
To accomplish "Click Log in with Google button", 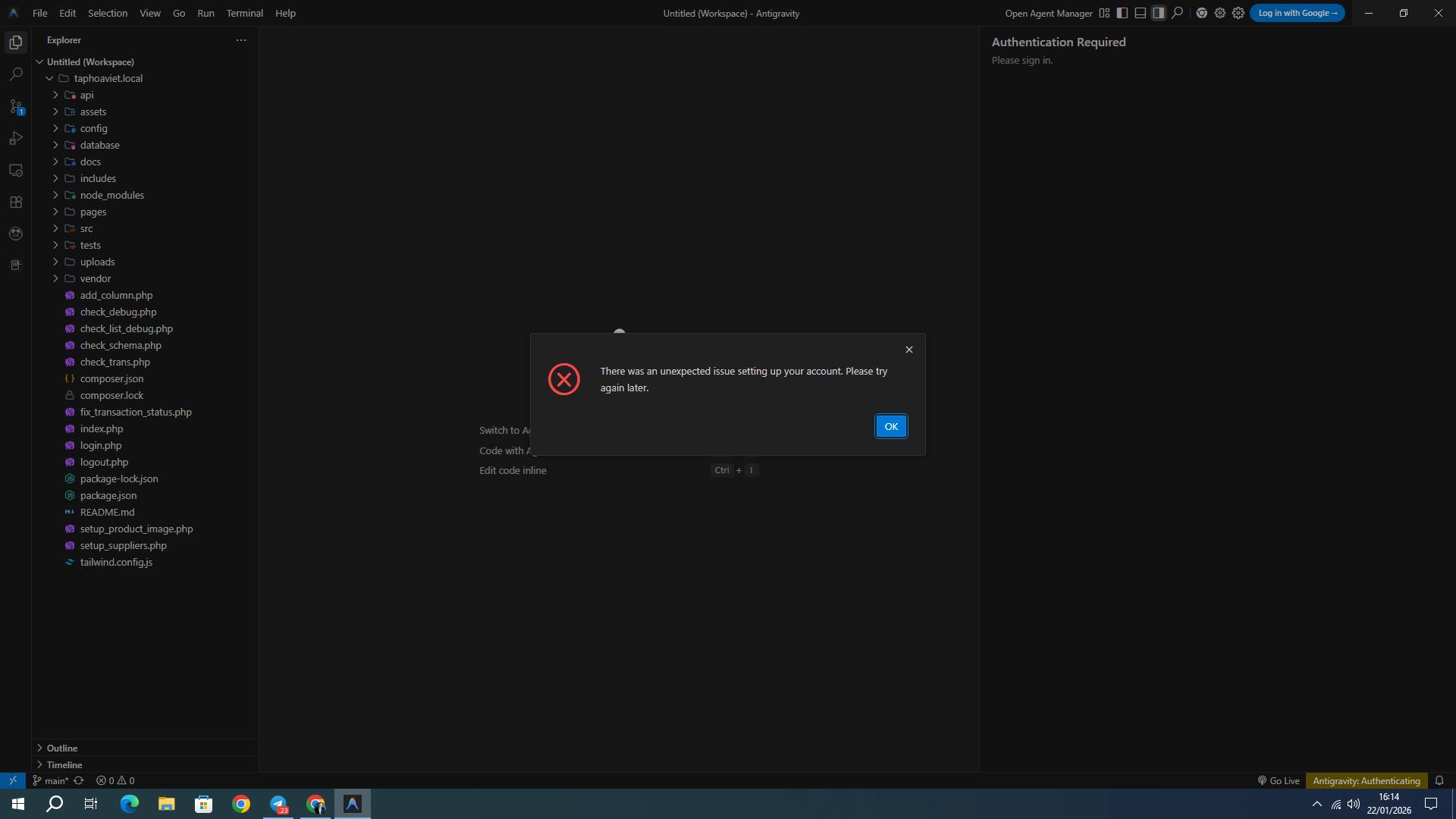I will pos(1298,13).
